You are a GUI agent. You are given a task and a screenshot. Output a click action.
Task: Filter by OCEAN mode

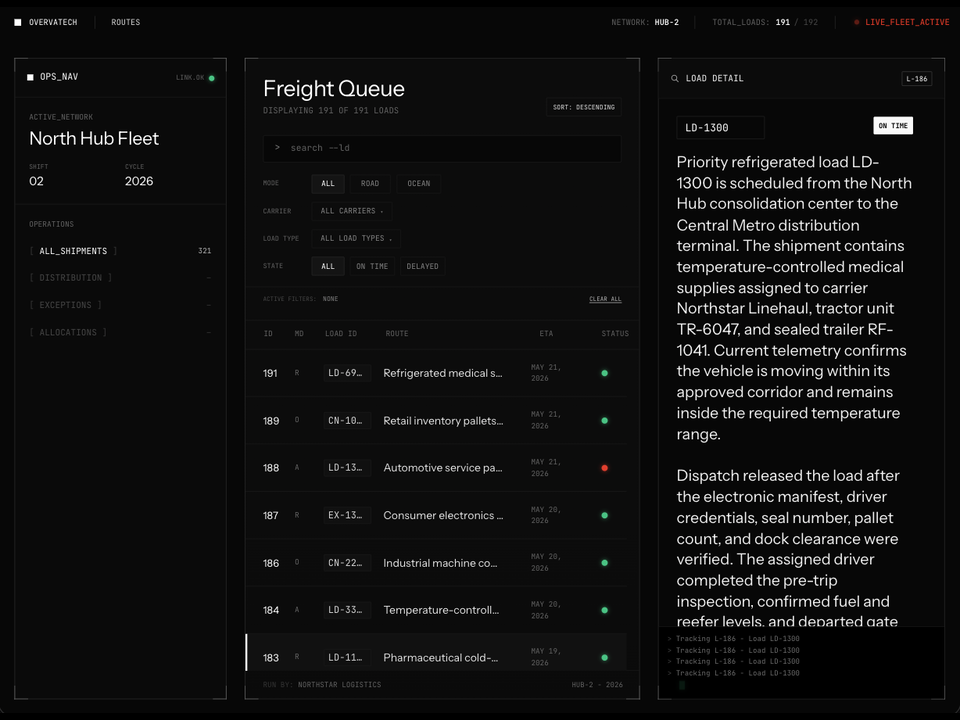(419, 184)
